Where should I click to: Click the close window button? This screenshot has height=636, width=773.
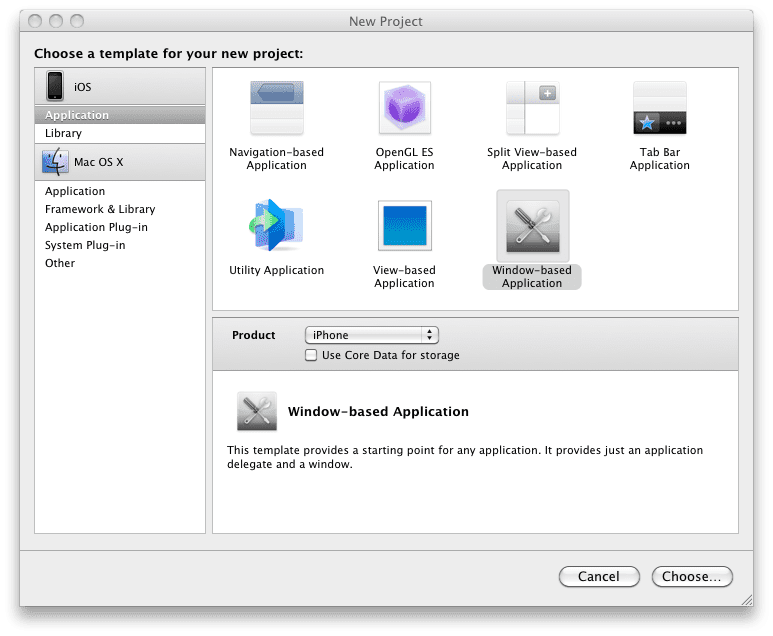35,21
